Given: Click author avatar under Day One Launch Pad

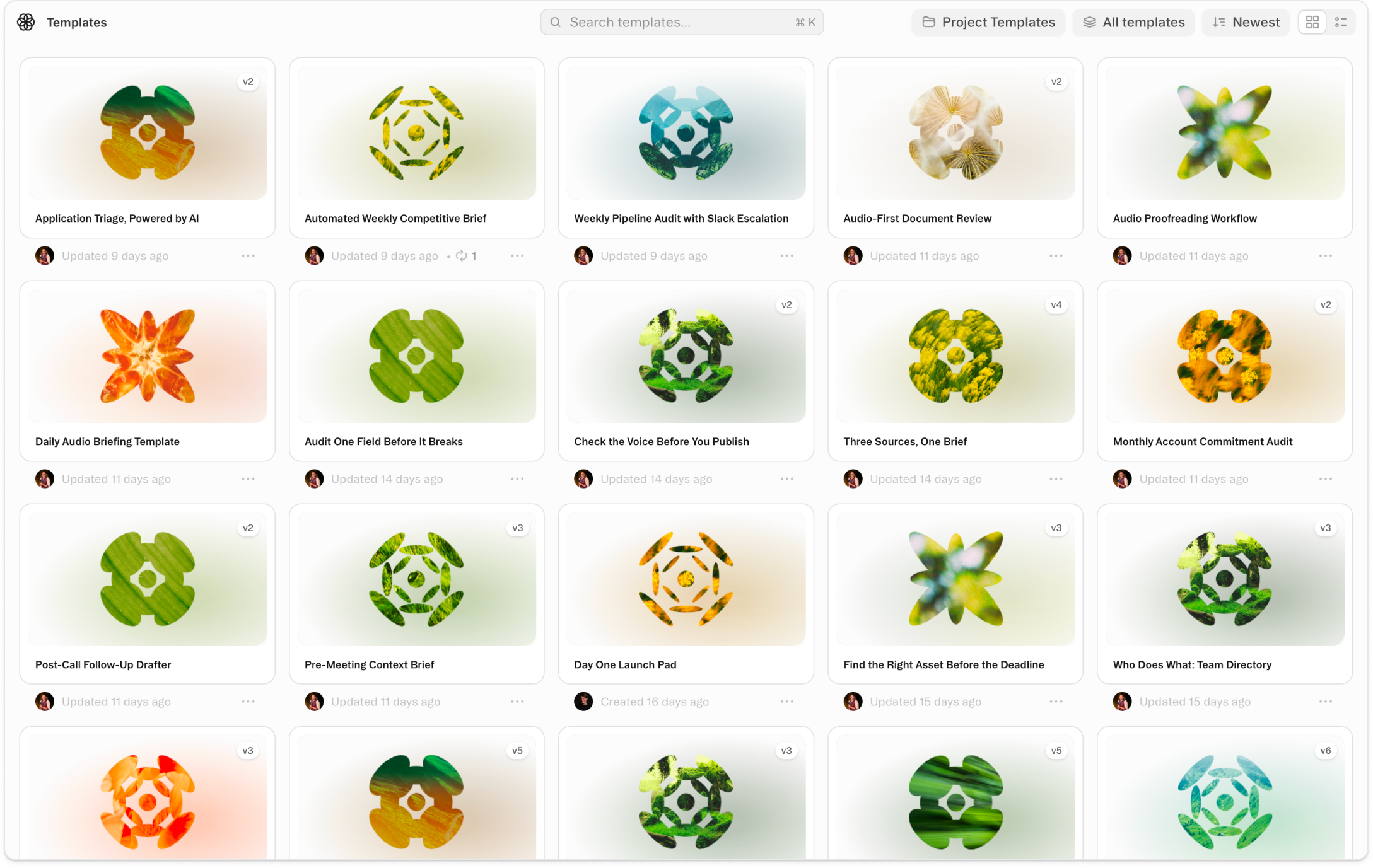Looking at the screenshot, I should (583, 702).
